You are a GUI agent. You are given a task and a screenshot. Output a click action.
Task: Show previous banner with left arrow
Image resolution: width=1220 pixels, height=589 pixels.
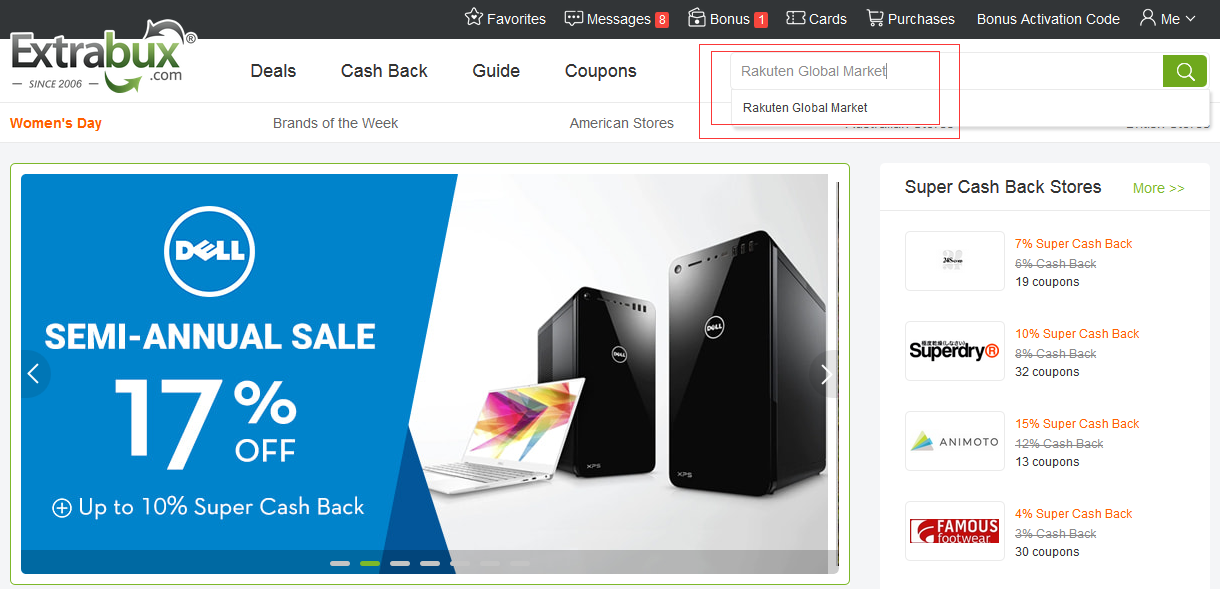34,374
